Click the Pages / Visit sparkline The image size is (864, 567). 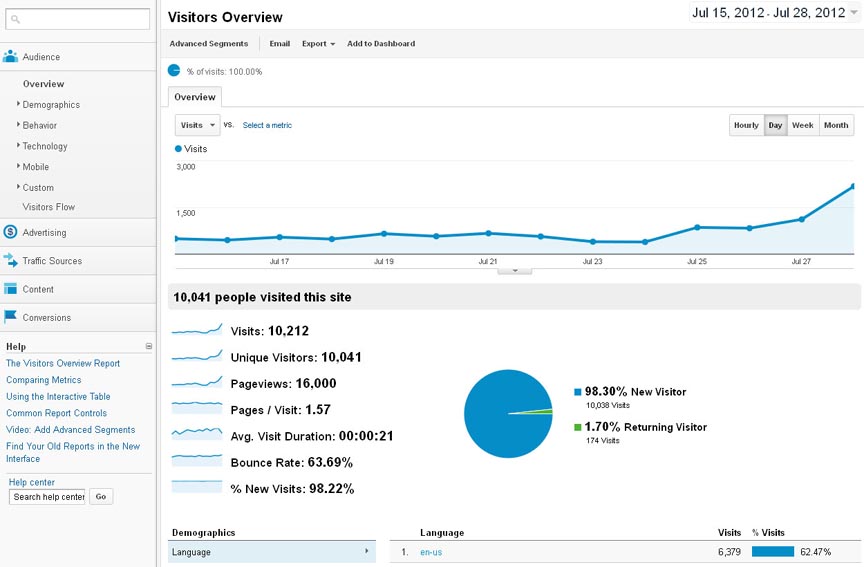click(197, 408)
